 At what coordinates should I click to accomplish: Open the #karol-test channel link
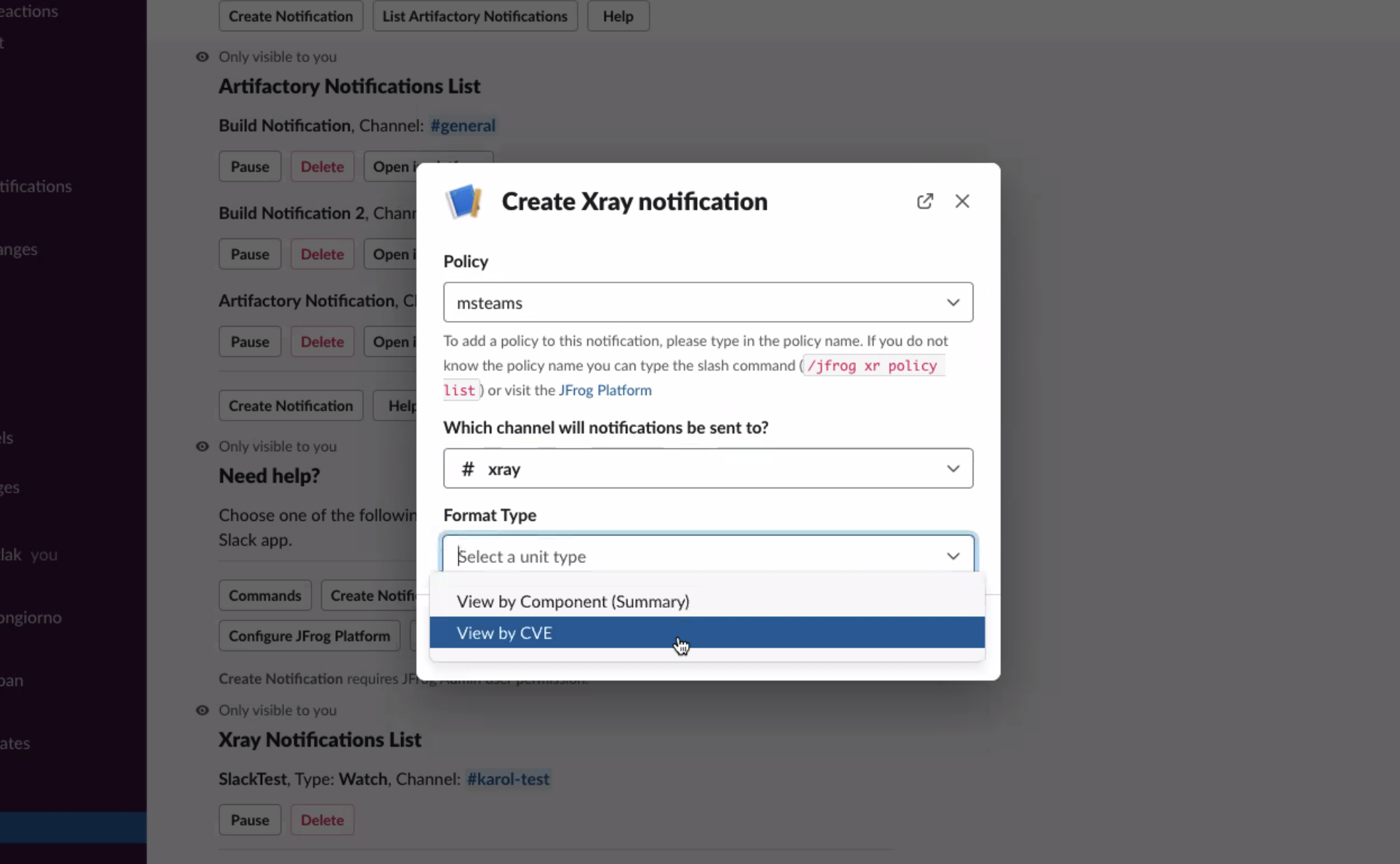(508, 779)
